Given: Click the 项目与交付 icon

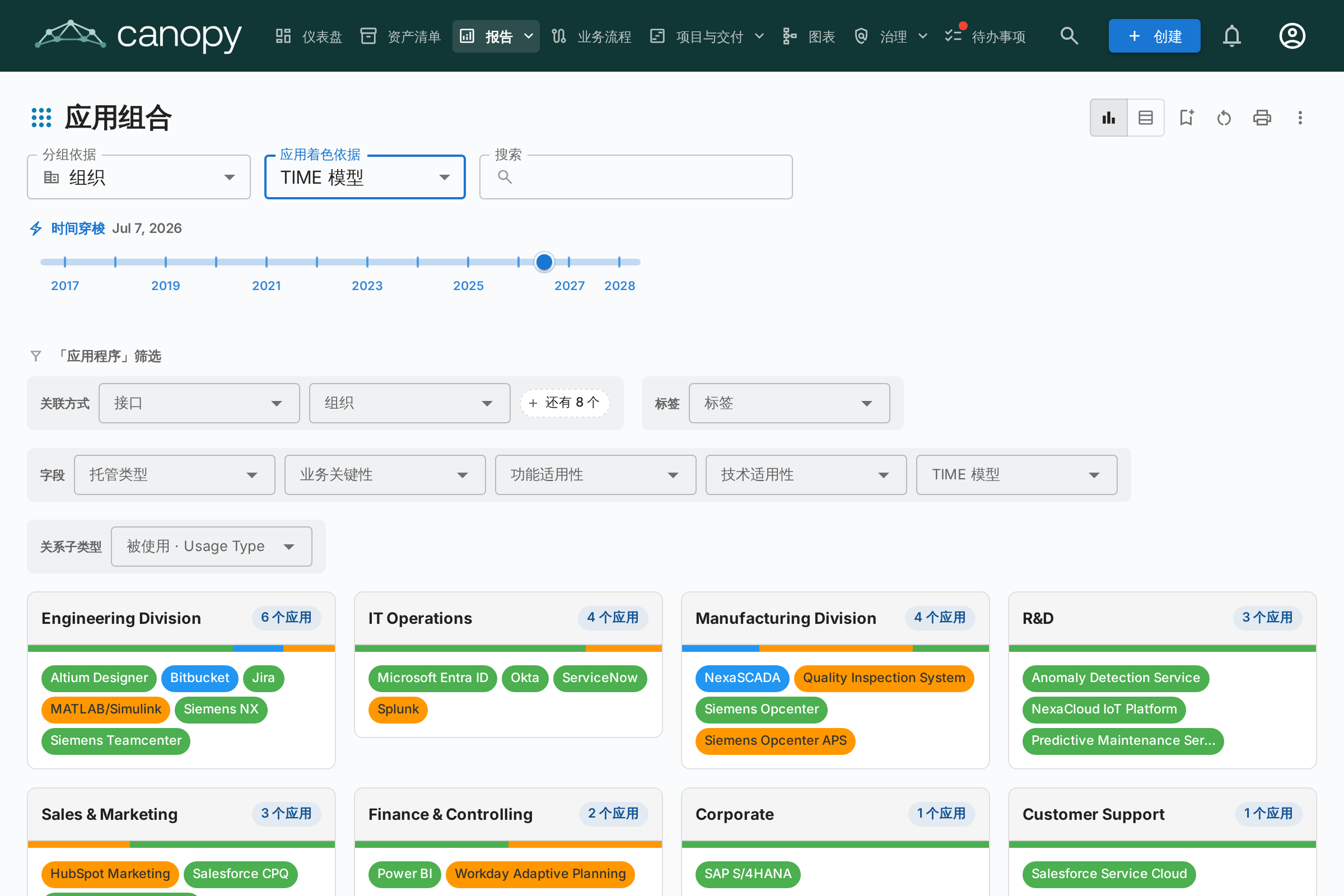Looking at the screenshot, I should click(x=657, y=36).
